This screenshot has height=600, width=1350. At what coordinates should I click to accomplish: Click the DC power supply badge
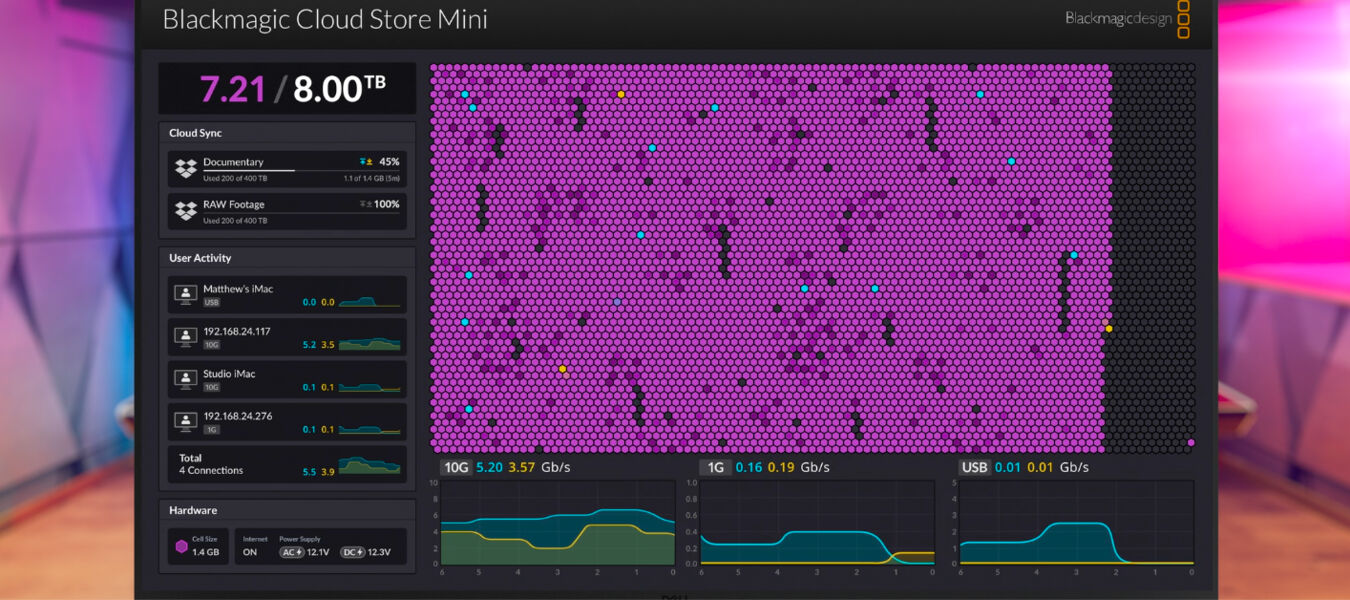pos(353,552)
